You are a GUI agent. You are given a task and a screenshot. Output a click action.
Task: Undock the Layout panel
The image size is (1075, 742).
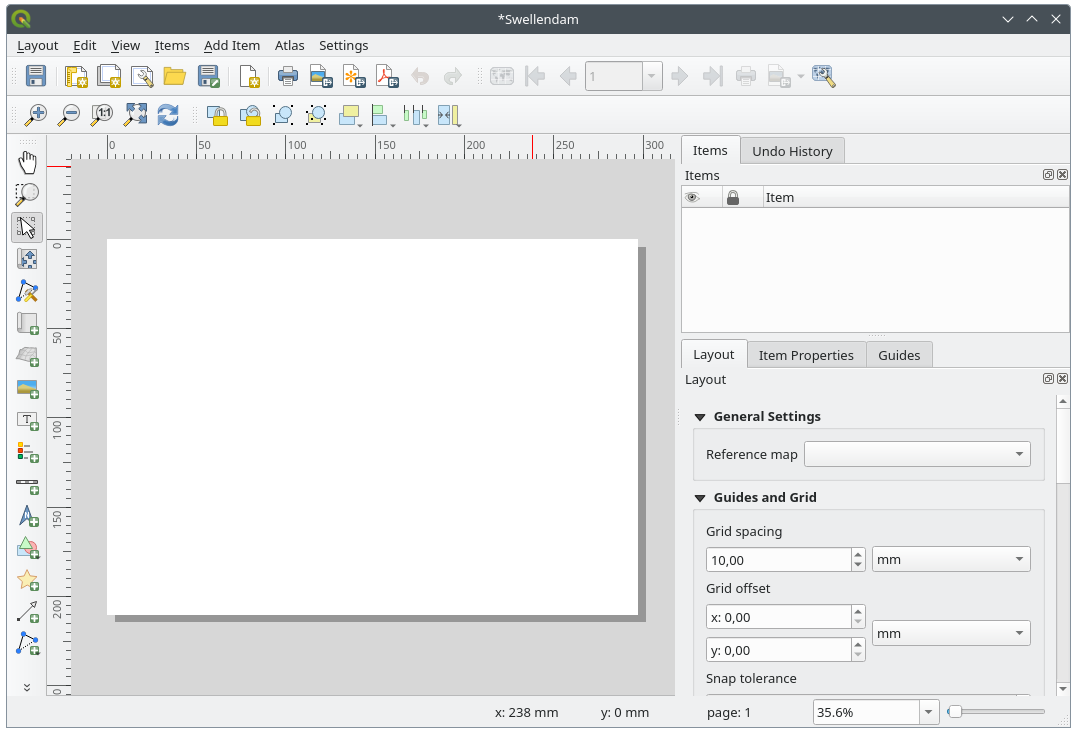[x=1047, y=378]
